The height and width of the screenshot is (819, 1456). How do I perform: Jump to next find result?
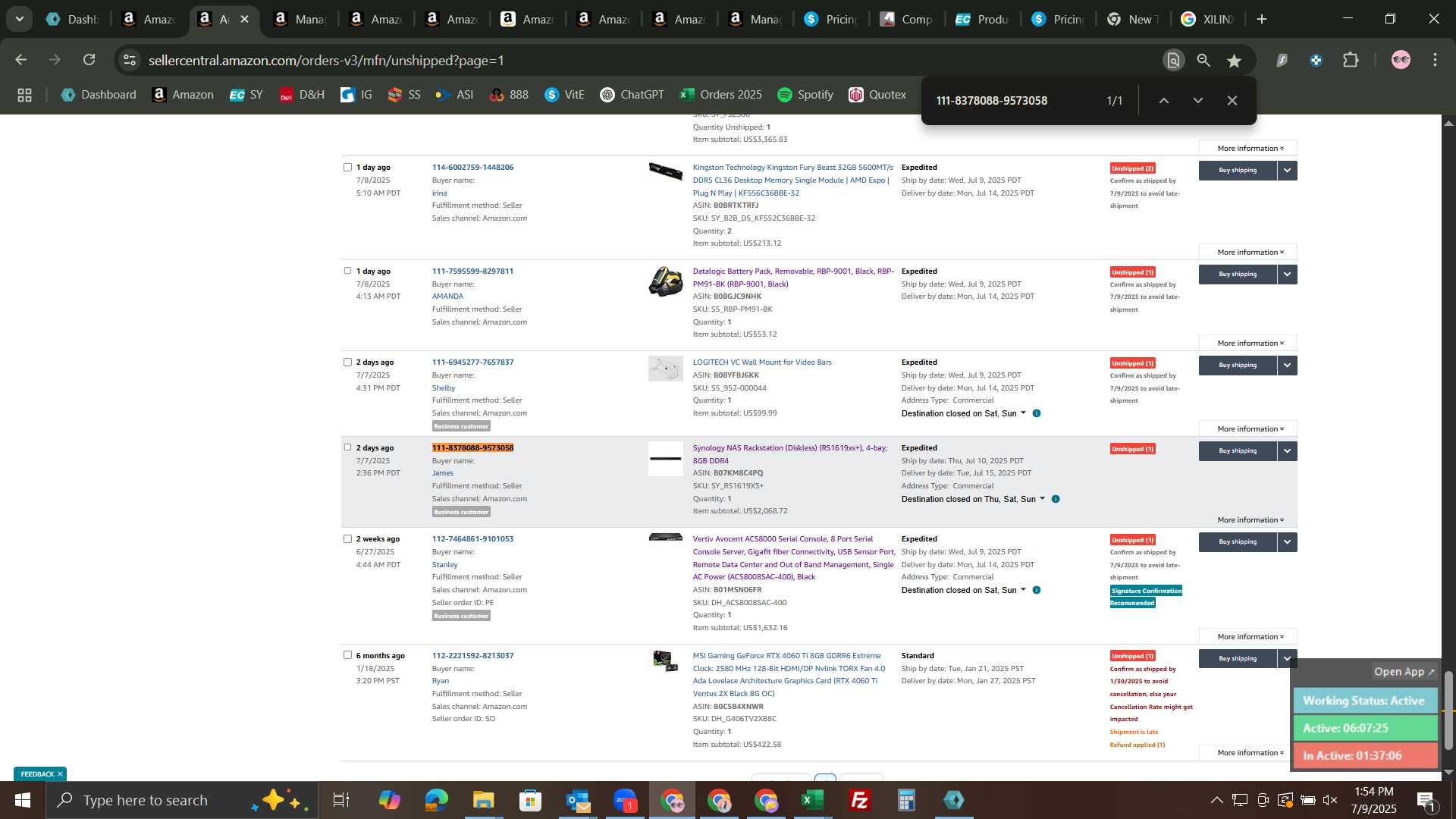coord(1198,100)
